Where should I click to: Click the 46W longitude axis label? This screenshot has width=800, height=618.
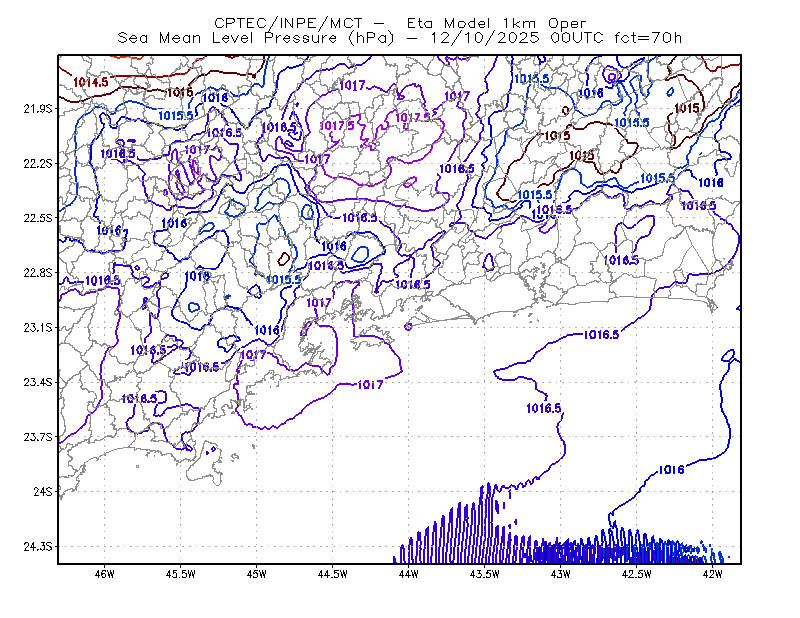click(105, 574)
